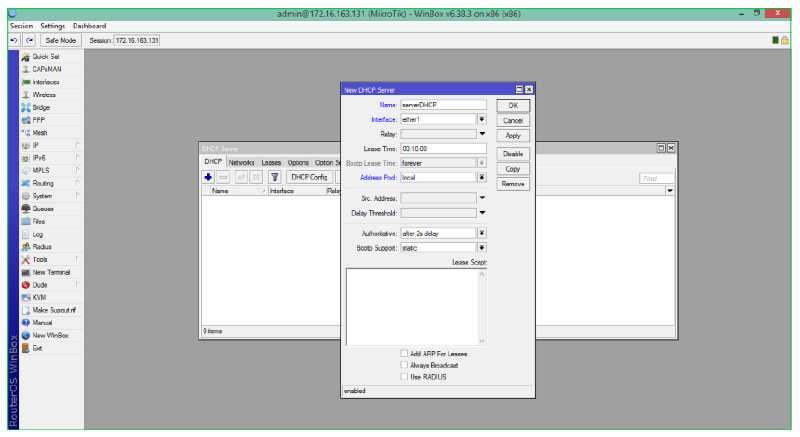Click the Disable button

[x=513, y=154]
